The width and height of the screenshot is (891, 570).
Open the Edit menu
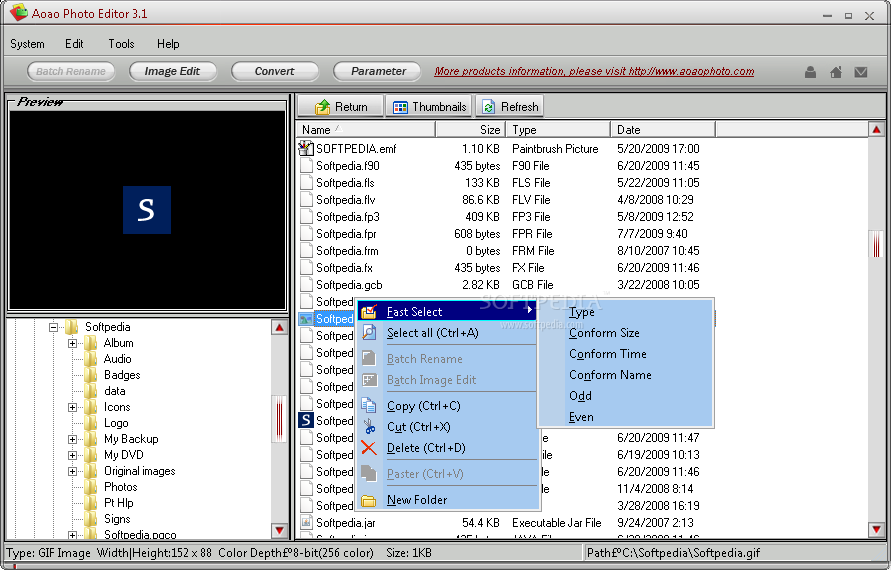pyautogui.click(x=74, y=44)
